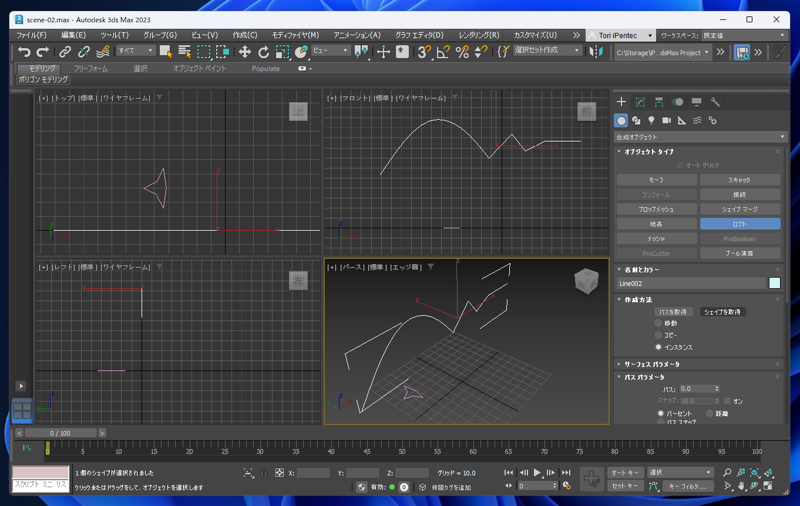Click the viewport layout tab icon
This screenshot has height=506, width=800.
(22, 410)
